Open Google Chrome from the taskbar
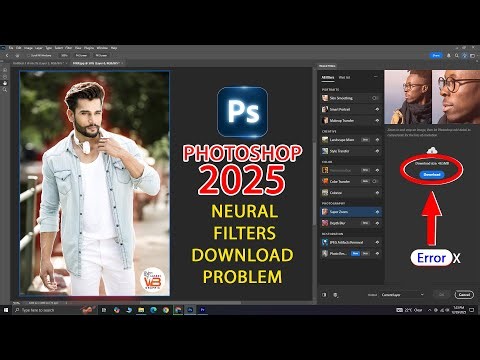The height and width of the screenshot is (360, 480). pyautogui.click(x=166, y=310)
